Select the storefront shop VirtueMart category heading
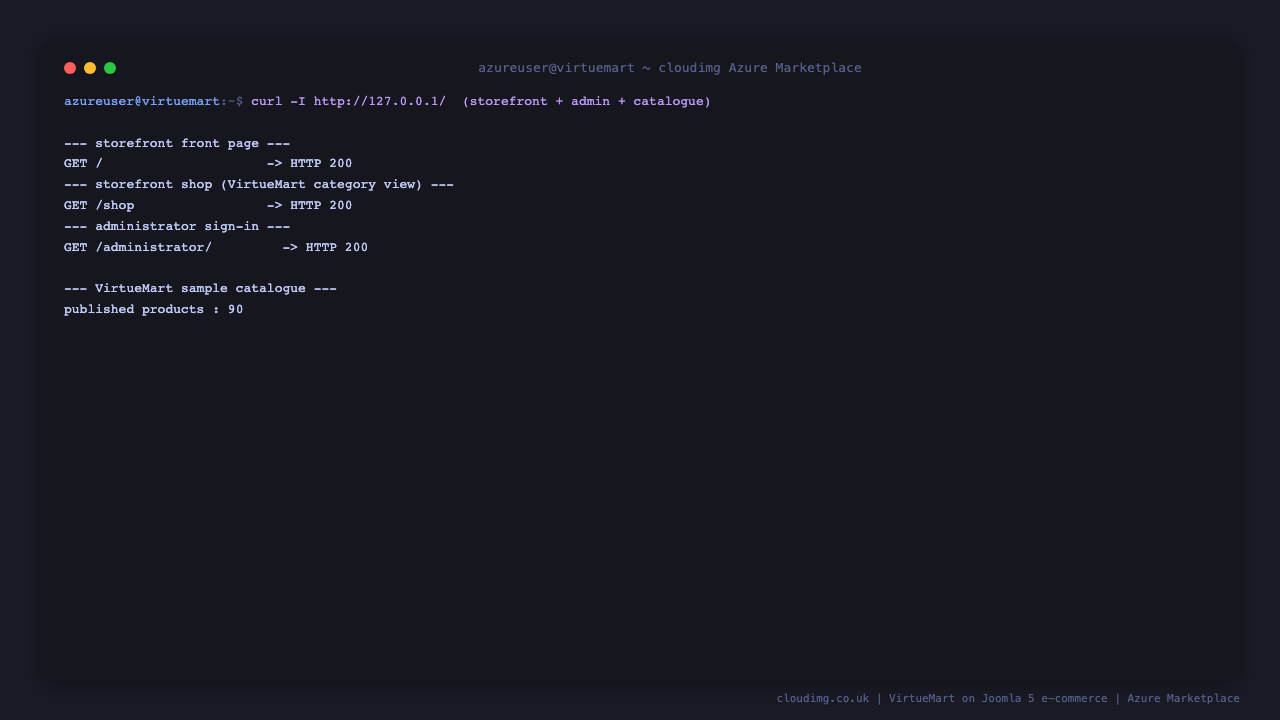1280x720 pixels. click(259, 185)
